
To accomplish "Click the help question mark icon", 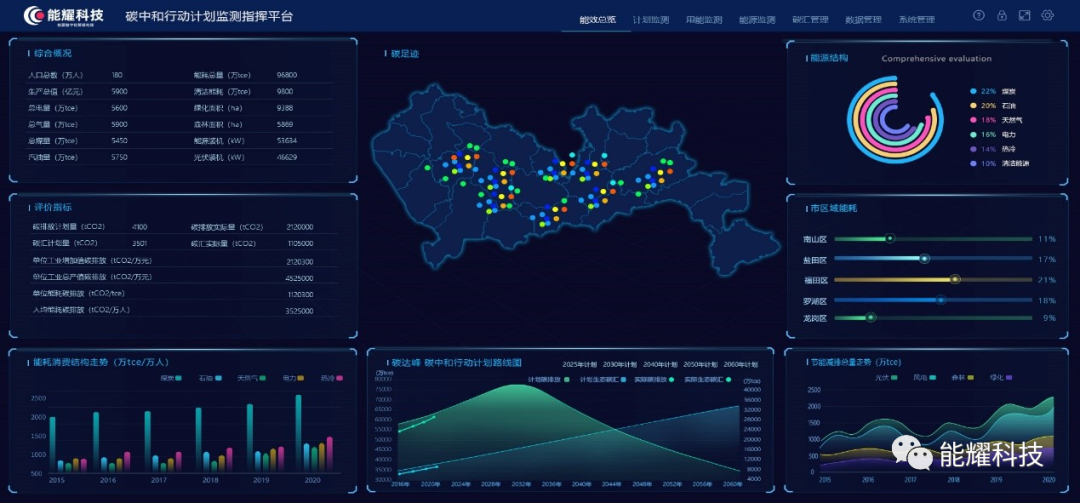I will (977, 16).
